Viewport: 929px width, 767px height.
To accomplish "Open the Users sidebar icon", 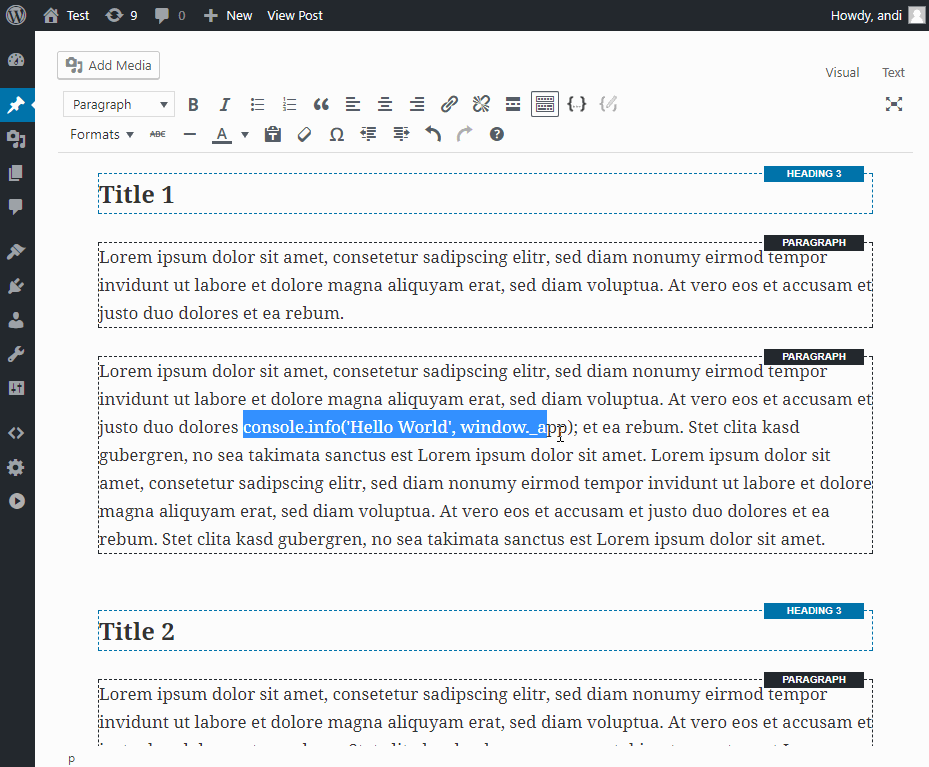I will 16,320.
